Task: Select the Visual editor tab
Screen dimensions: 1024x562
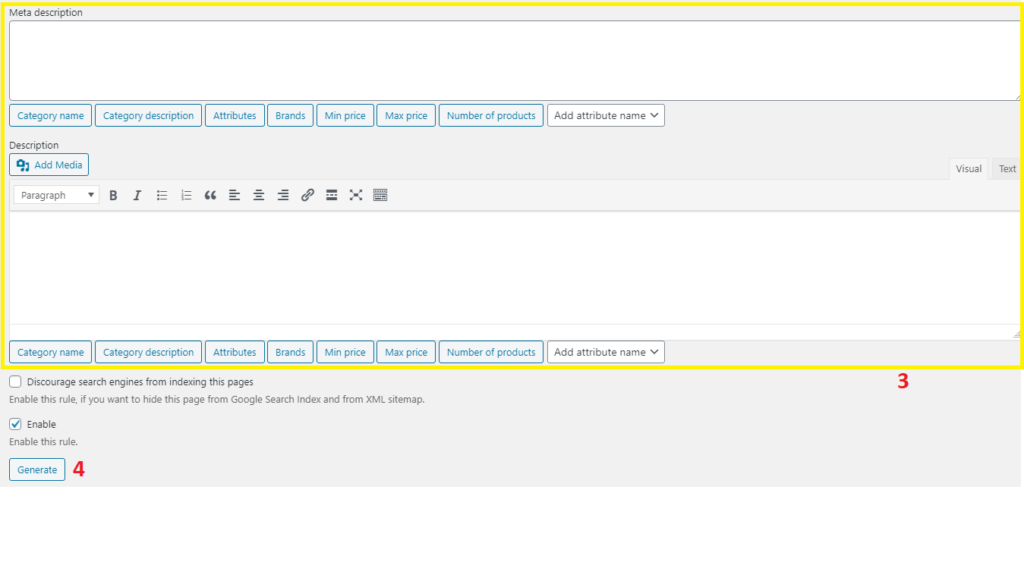Action: 968,169
